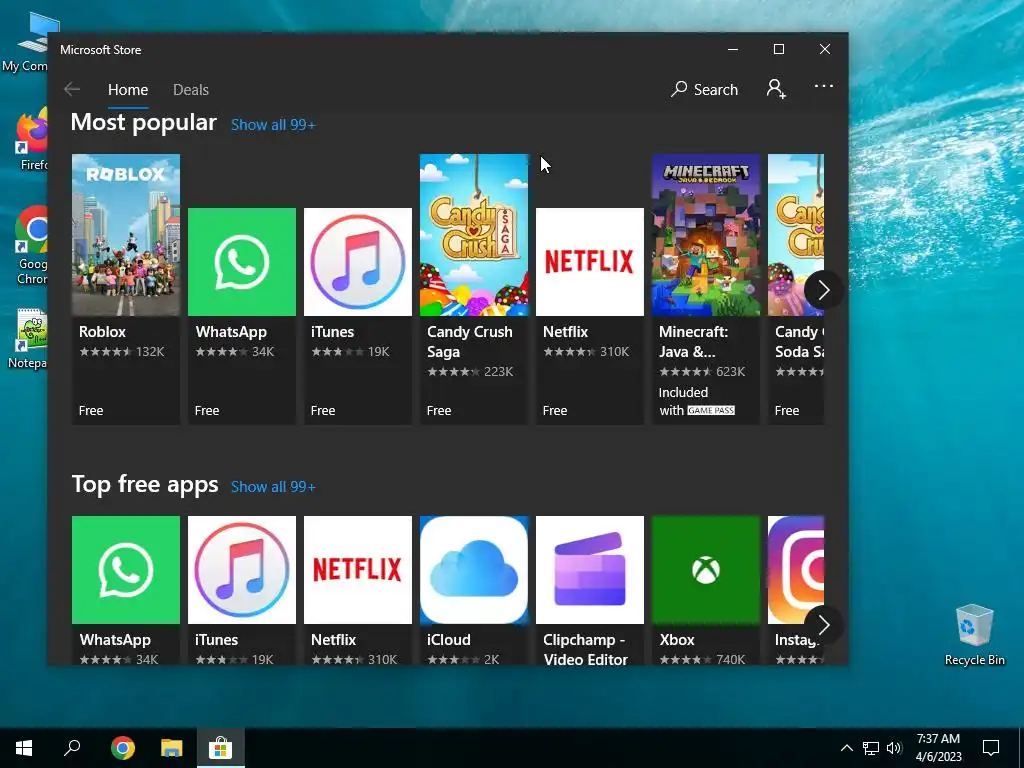Open iTunes icon in Most popular row
Screen dimensions: 1024x768
[358, 262]
